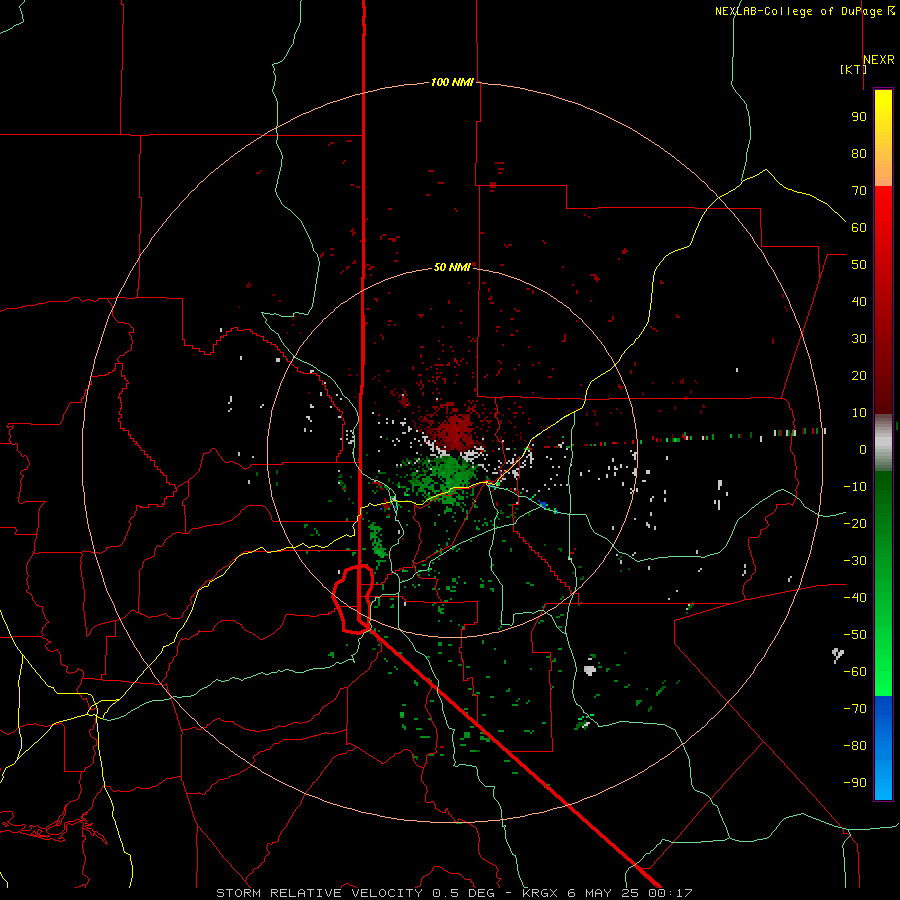Screen dimensions: 900x900
Task: Click the thick red warning polygon outline
Action: (x=353, y=599)
